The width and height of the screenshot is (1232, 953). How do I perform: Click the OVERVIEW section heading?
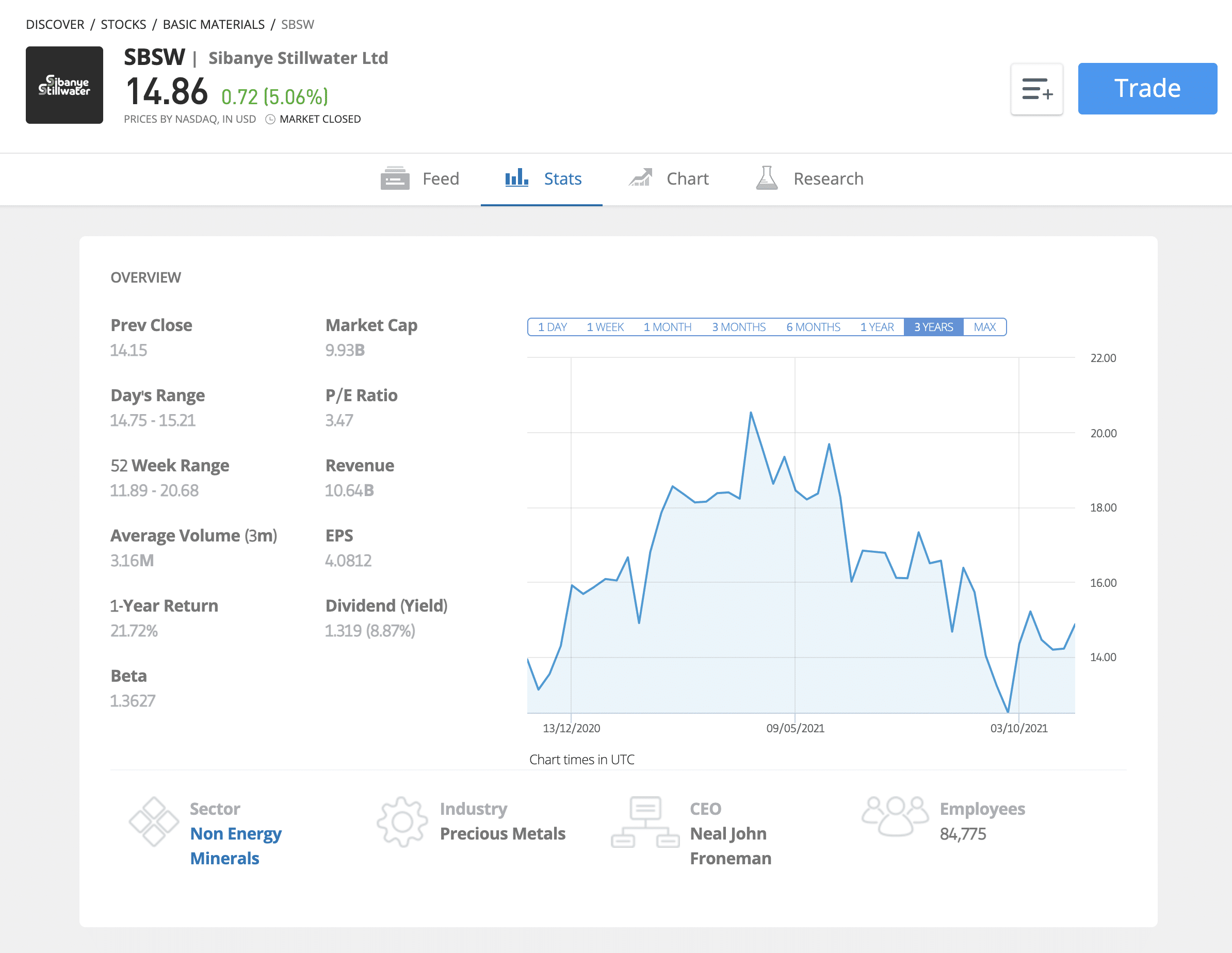click(x=146, y=277)
